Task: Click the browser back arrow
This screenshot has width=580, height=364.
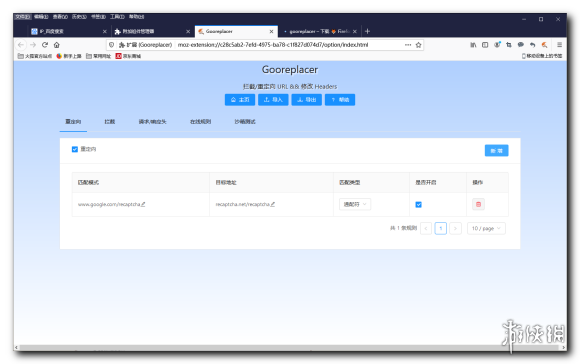Action: 21,45
